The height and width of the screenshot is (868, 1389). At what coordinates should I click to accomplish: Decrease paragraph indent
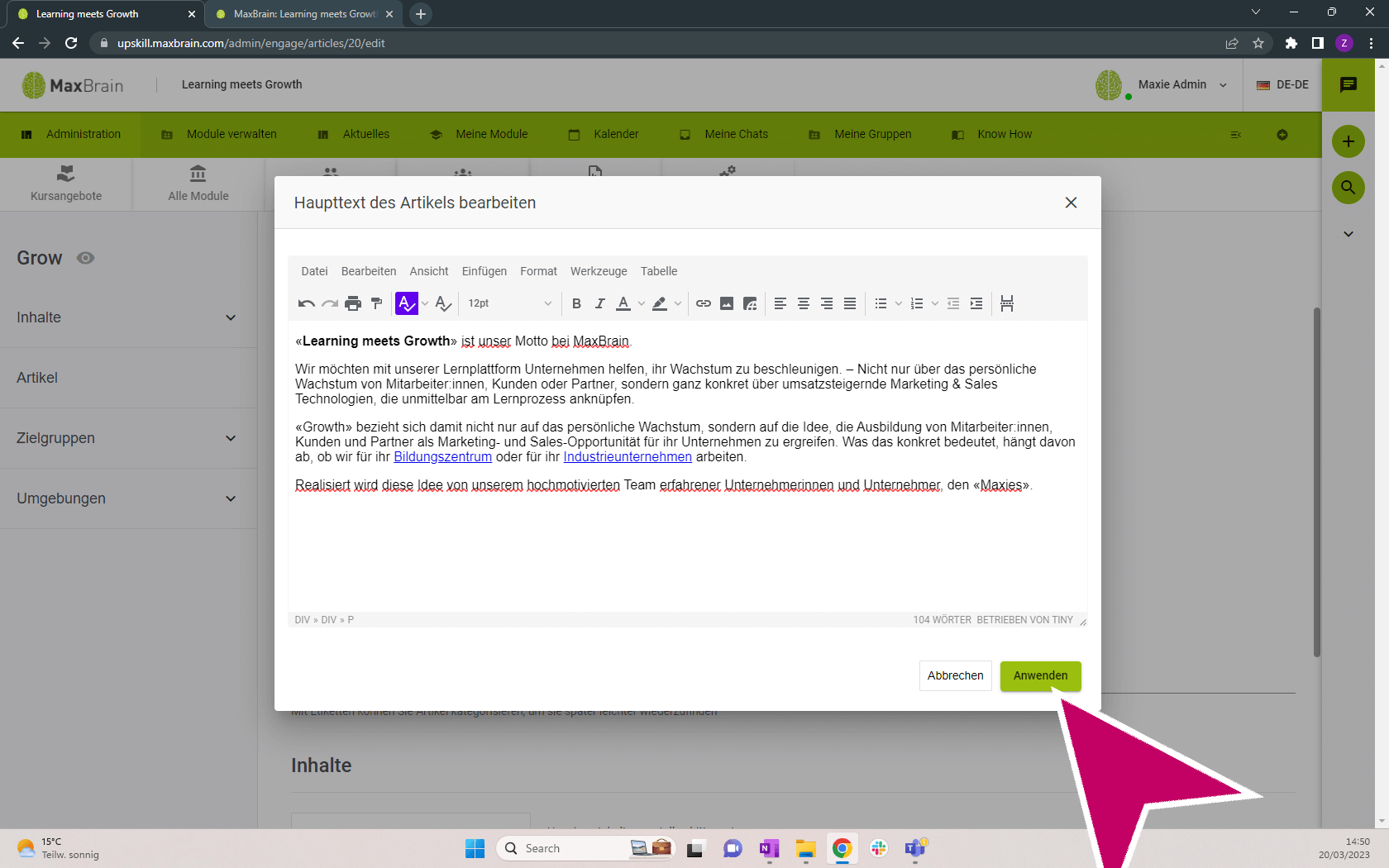point(953,303)
